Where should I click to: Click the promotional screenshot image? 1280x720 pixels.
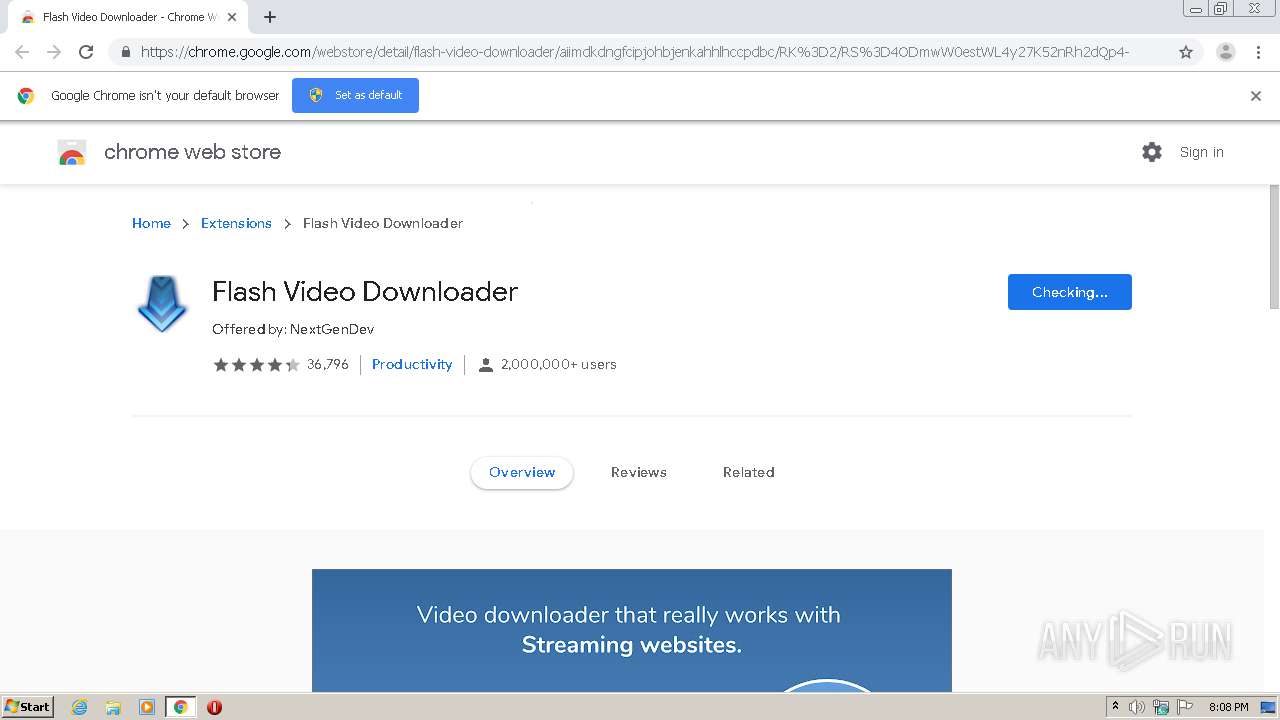[x=632, y=631]
